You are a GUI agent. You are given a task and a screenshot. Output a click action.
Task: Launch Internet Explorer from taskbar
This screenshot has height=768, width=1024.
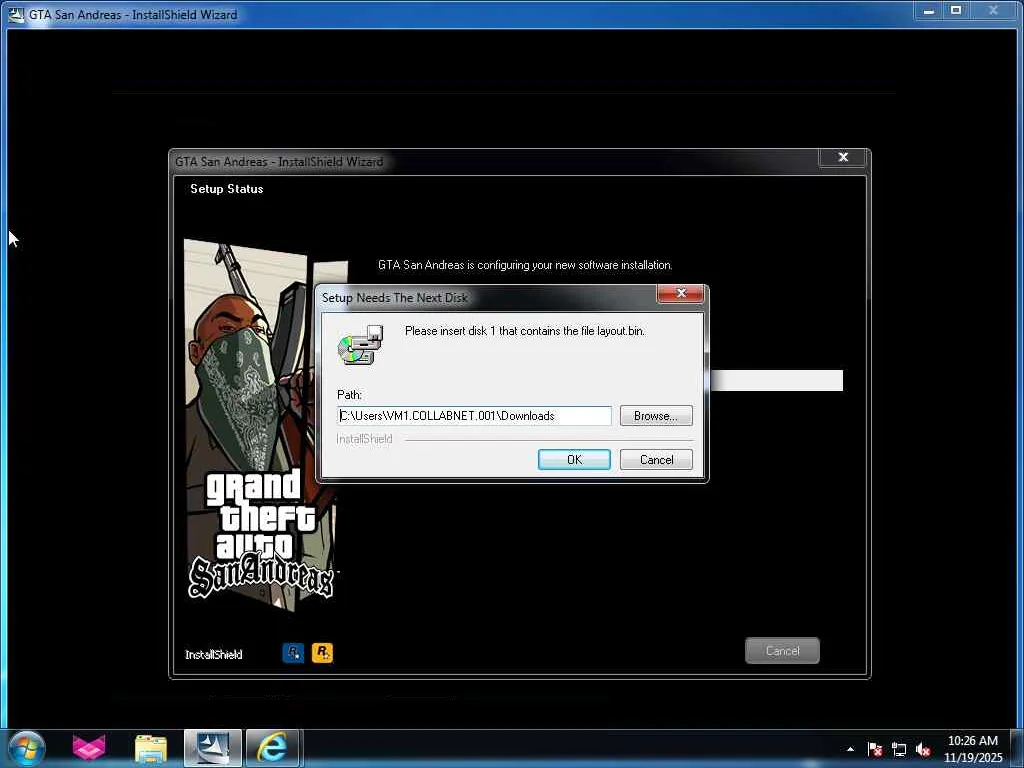[x=272, y=748]
